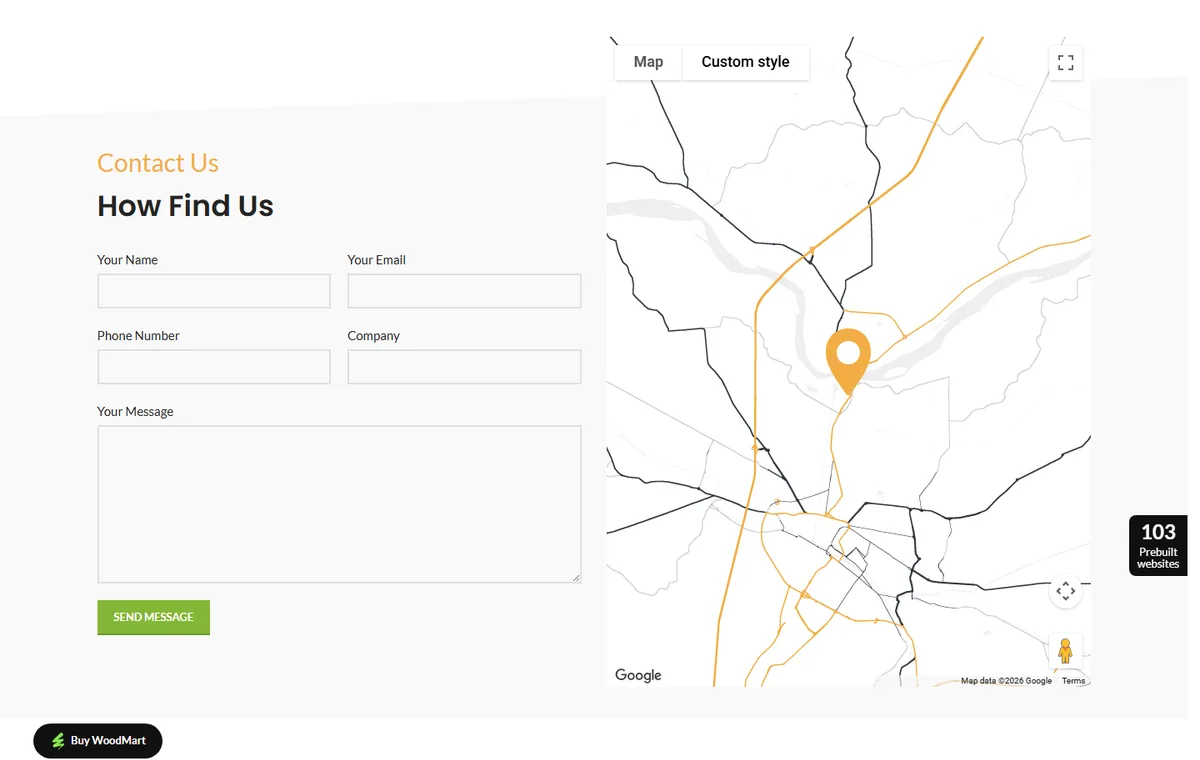Focus the Your Email input field
This screenshot has height=760, width=1200.
pyautogui.click(x=464, y=291)
